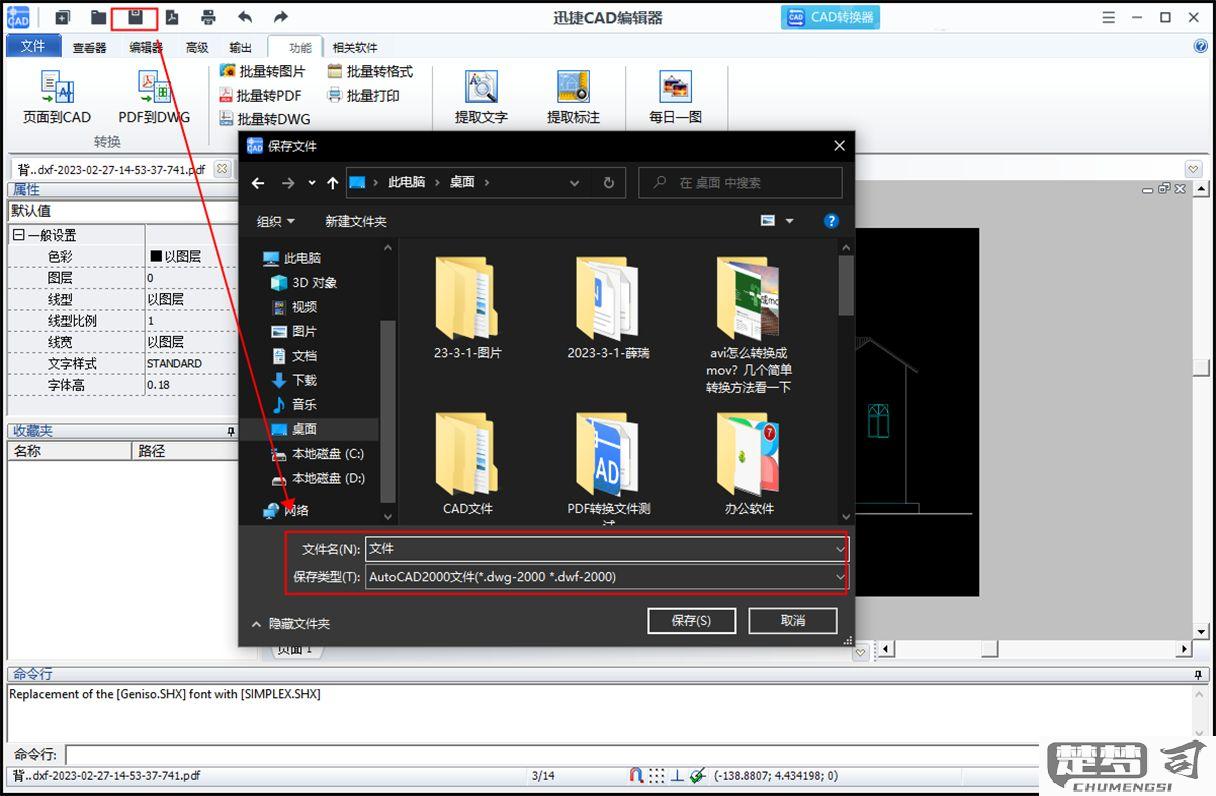Click the PDF export icon in title toolbar
The image size is (1216, 796).
click(x=172, y=17)
